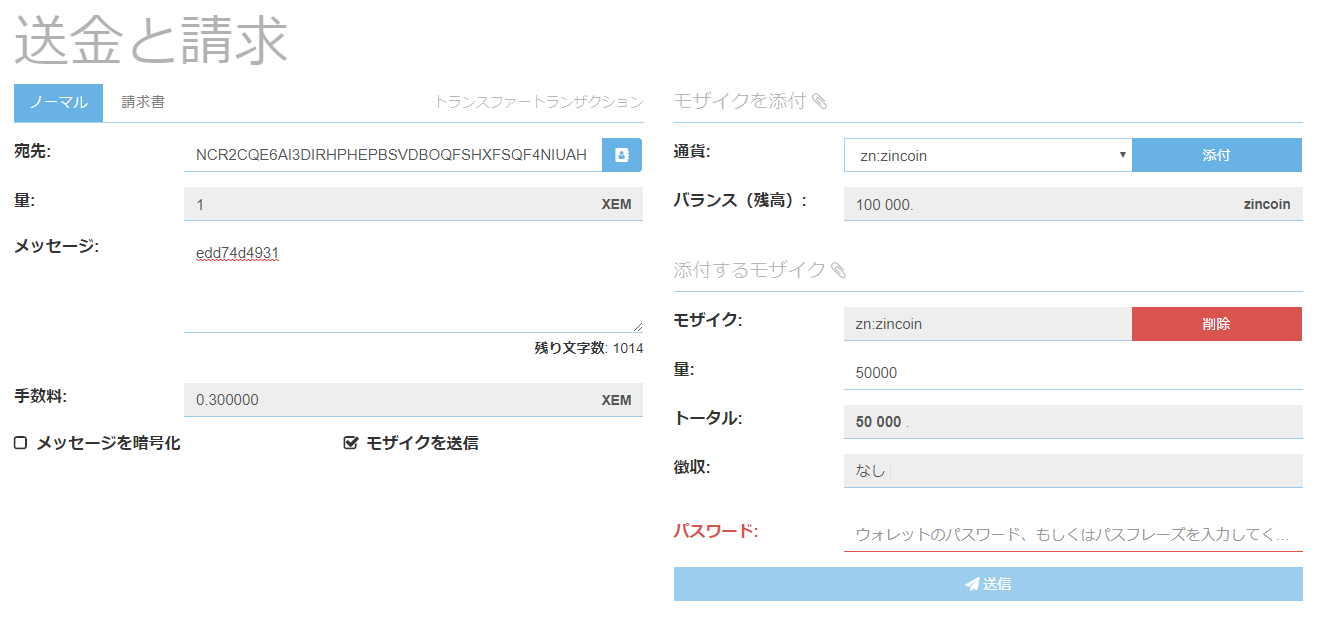Click paperclip icon next to 添付するモザイク
Image resolution: width=1329 pixels, height=639 pixels.
(x=839, y=270)
